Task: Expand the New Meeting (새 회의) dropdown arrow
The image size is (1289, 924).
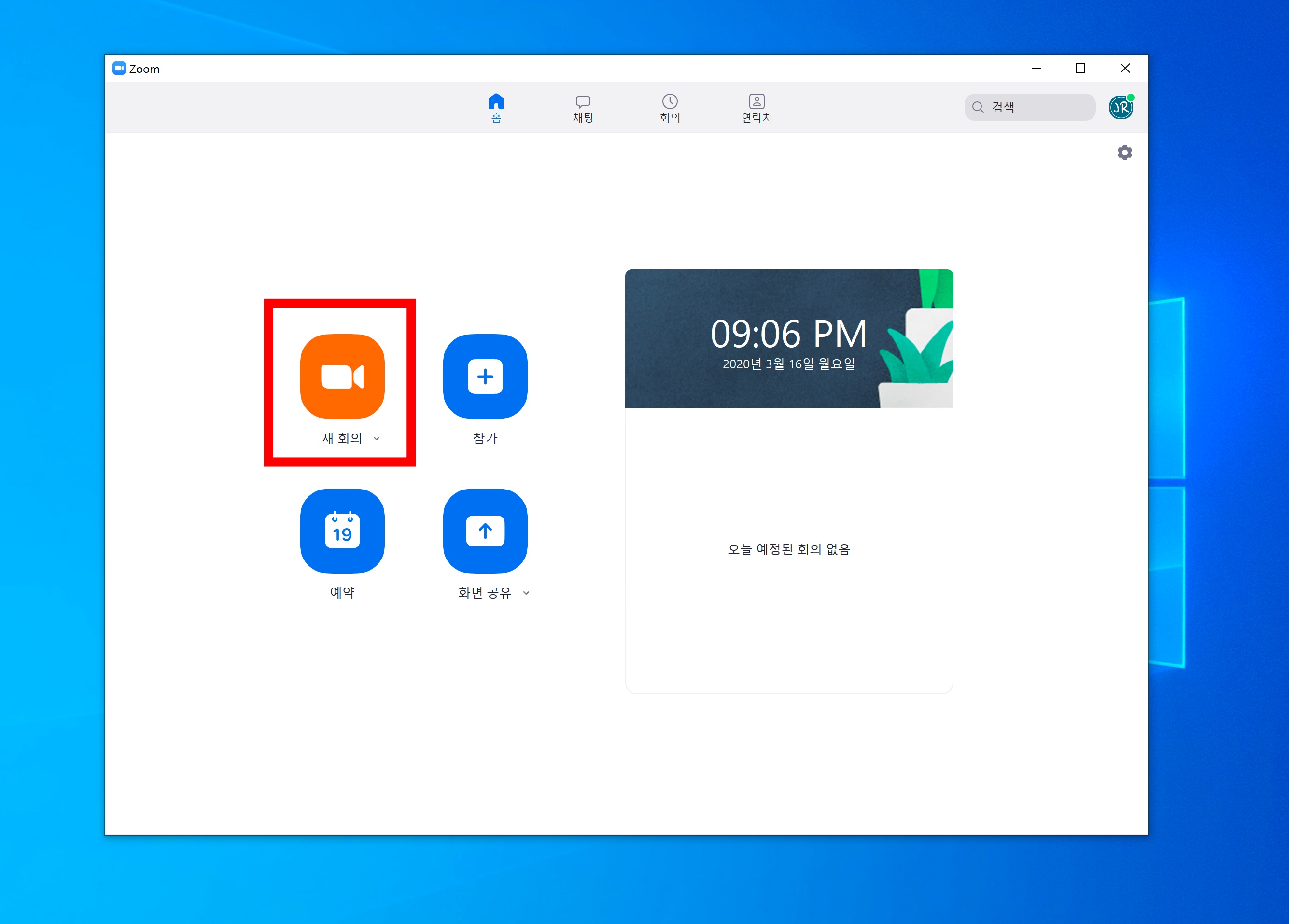Action: click(x=376, y=438)
